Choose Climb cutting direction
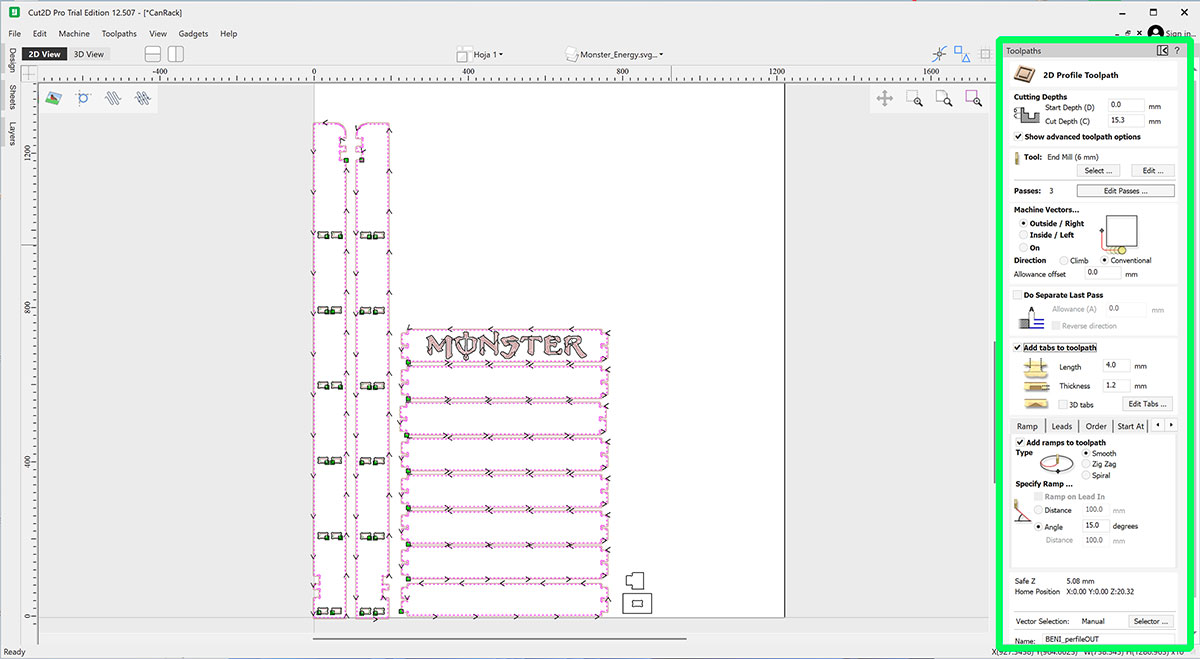Image resolution: width=1200 pixels, height=659 pixels. click(x=1062, y=260)
